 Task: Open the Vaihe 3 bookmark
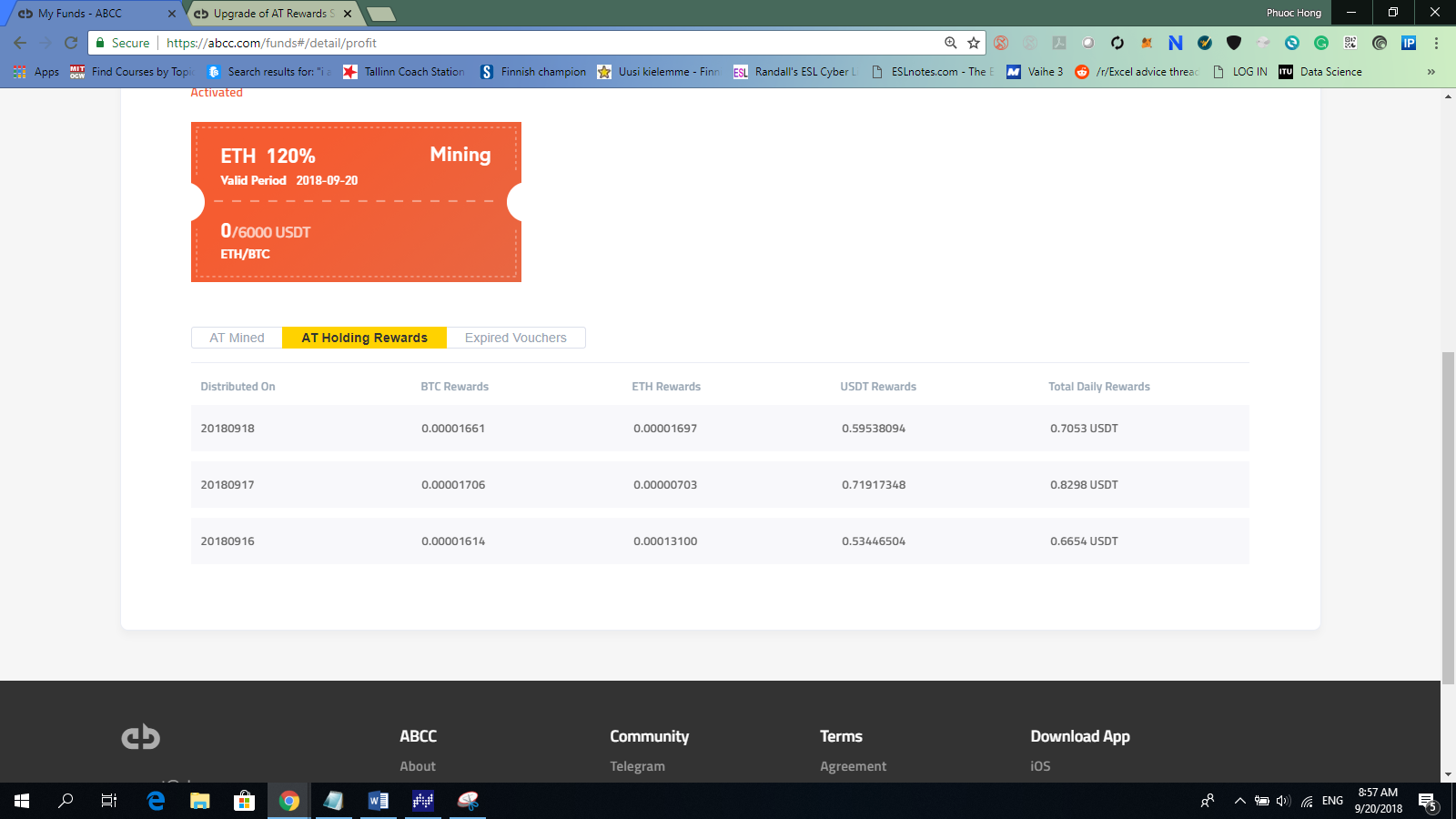tap(1035, 72)
